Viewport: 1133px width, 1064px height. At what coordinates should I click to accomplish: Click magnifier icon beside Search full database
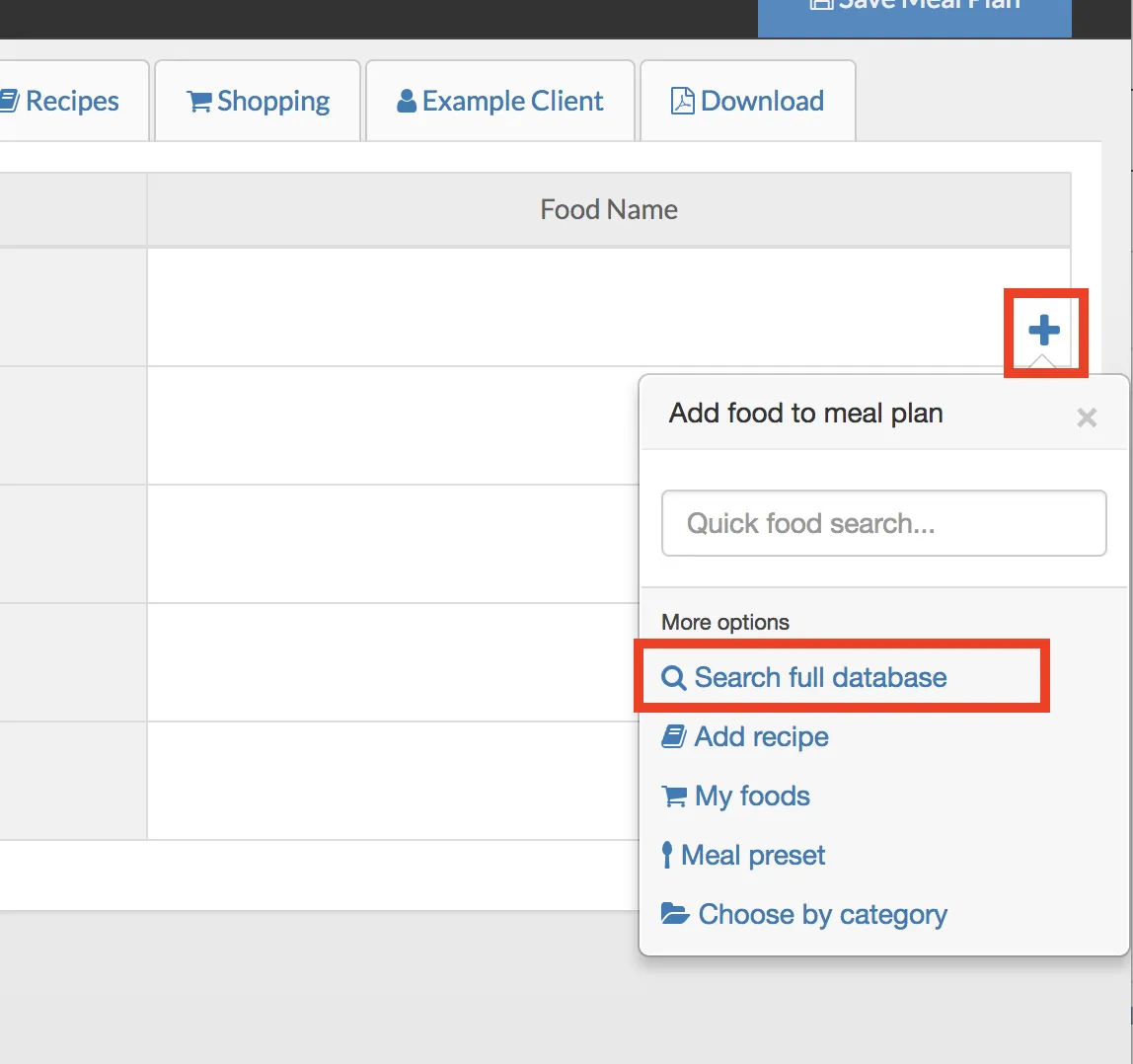674,678
